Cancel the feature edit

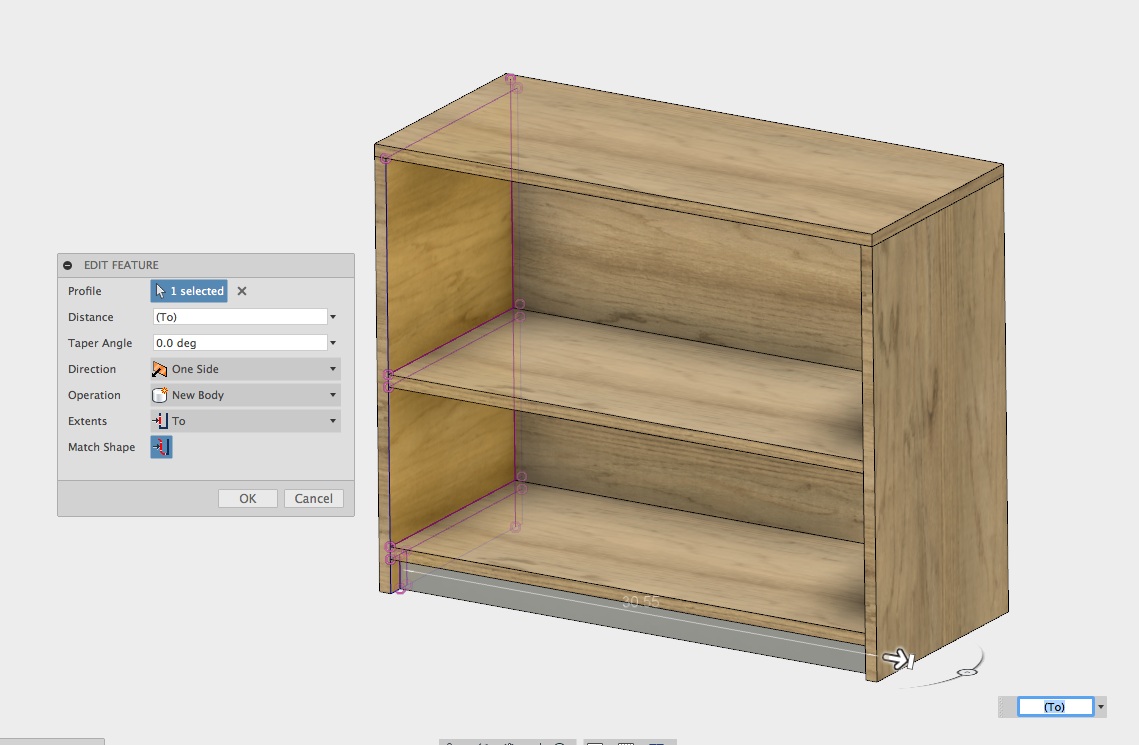(313, 498)
